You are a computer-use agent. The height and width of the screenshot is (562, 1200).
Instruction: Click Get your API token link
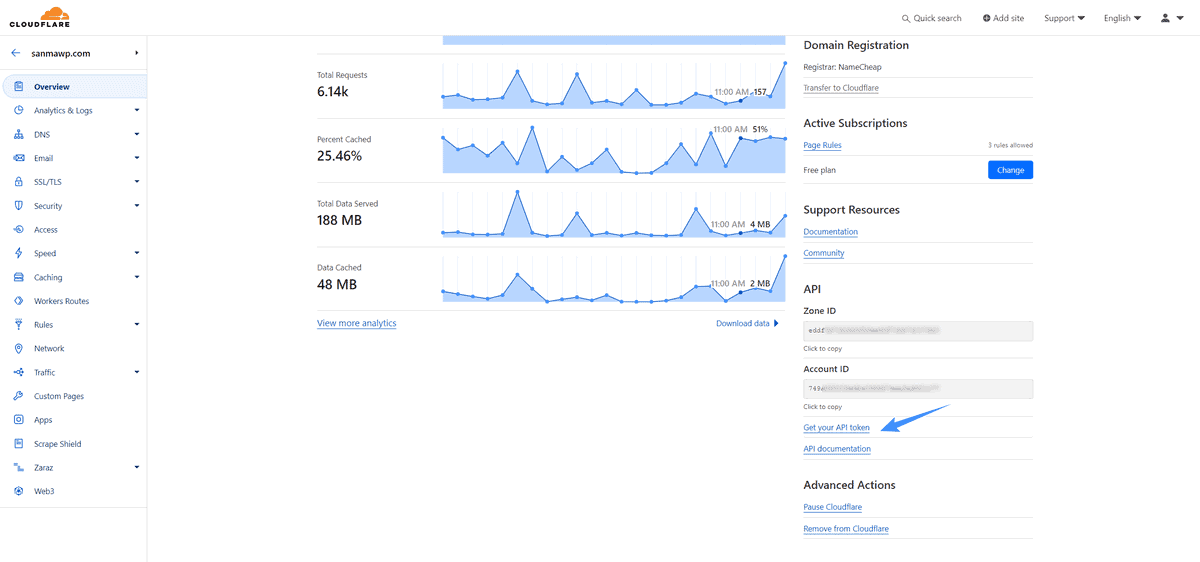836,428
